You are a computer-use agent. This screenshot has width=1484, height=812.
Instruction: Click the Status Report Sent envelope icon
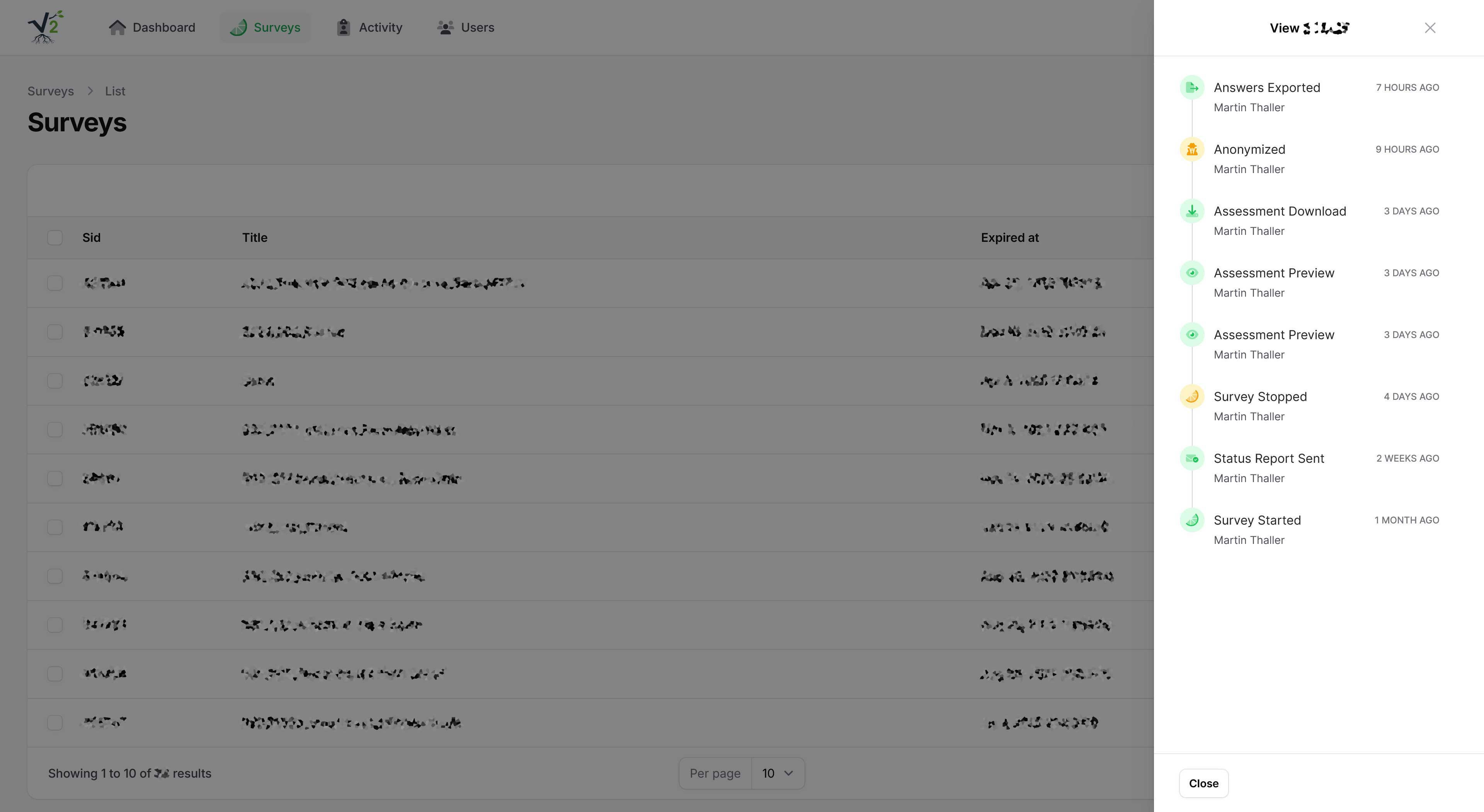[1192, 459]
